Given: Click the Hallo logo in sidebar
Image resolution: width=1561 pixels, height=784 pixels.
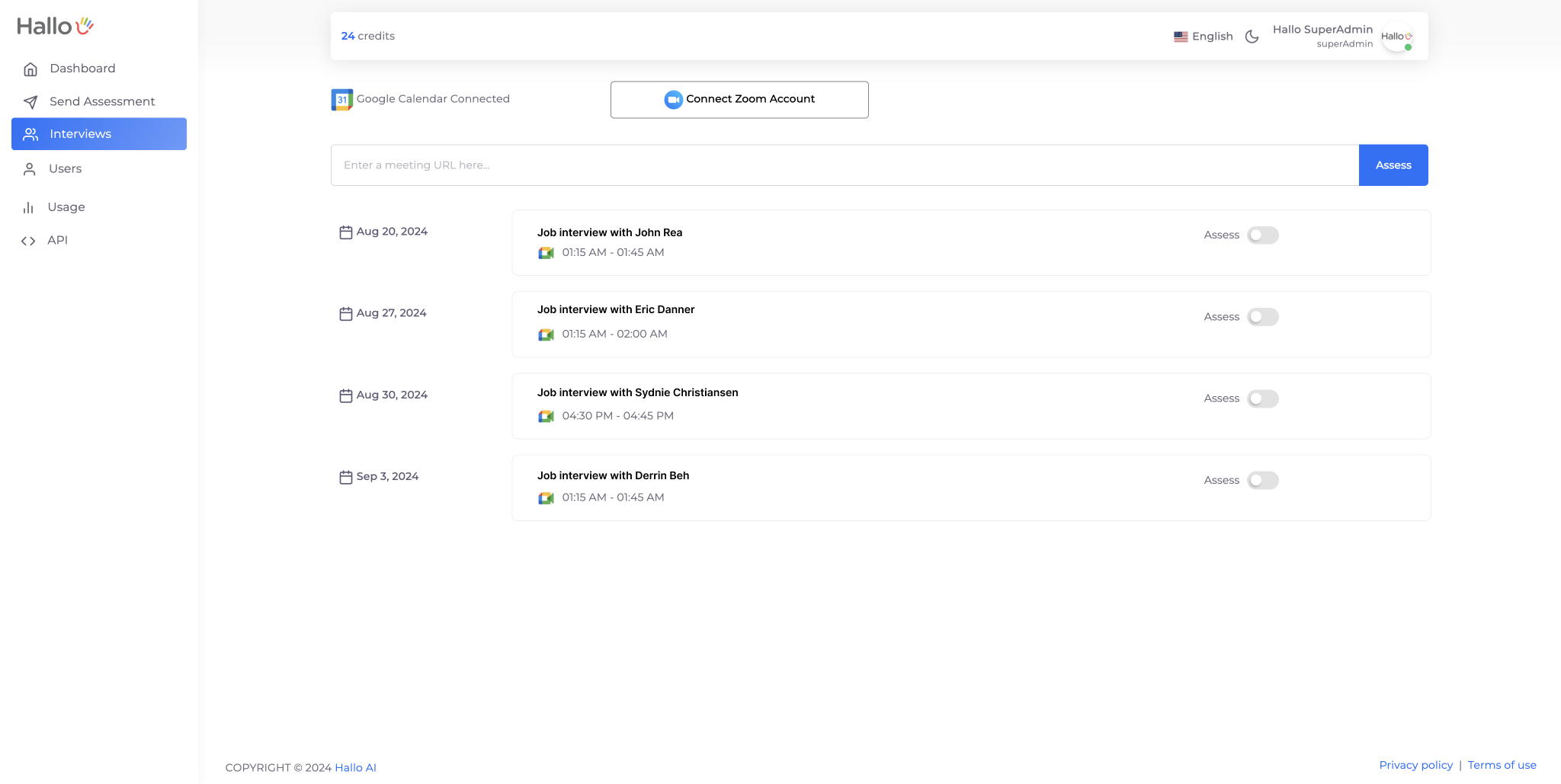Looking at the screenshot, I should tap(55, 27).
